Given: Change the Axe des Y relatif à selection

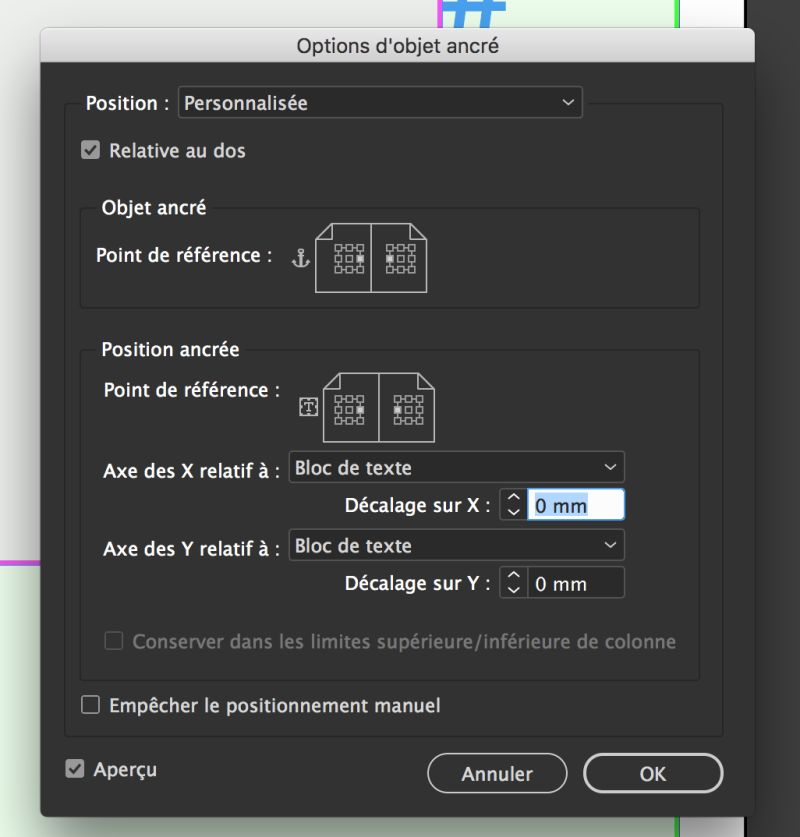Looking at the screenshot, I should [455, 545].
